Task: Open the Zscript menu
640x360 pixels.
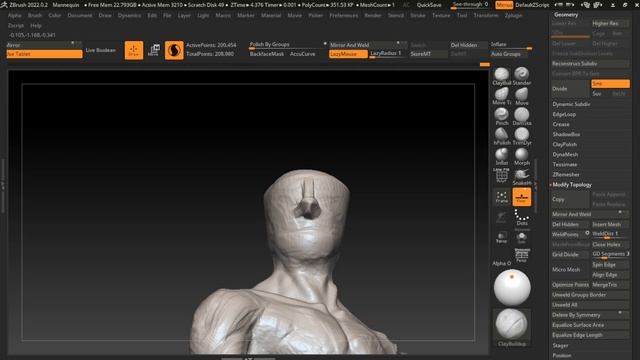Action: click(16, 25)
